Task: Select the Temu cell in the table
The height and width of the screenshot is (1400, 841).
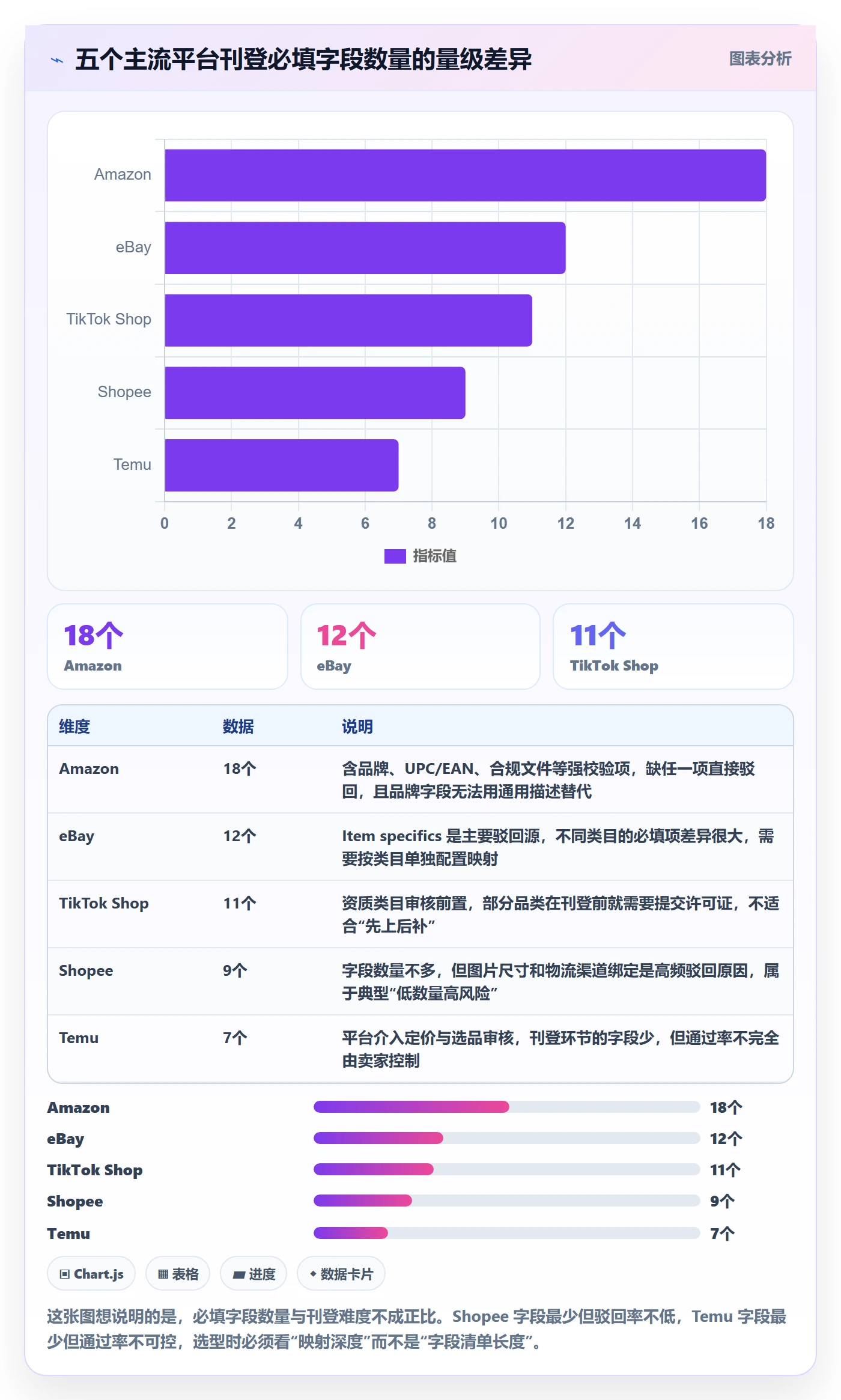Action: coord(79,1038)
